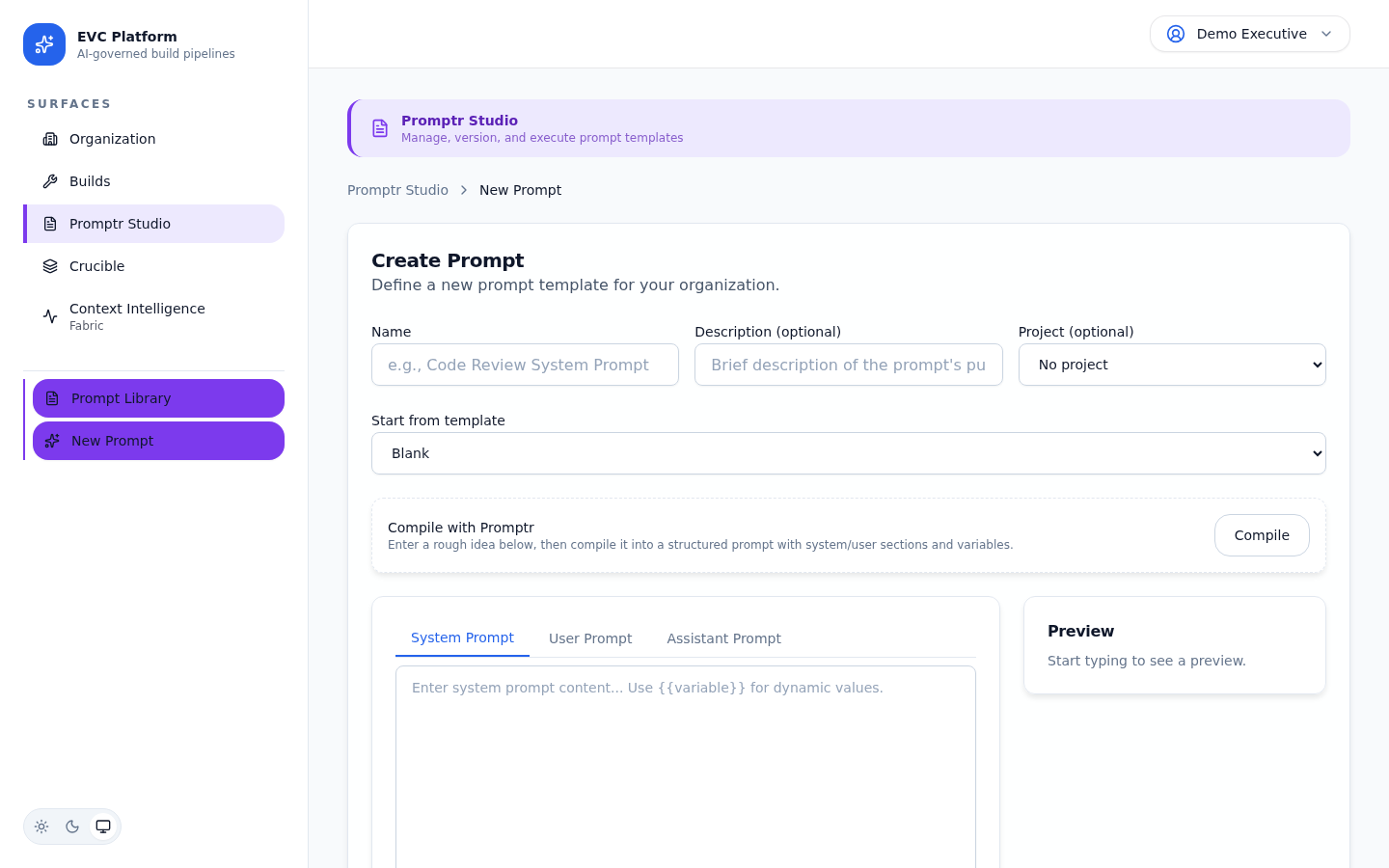The height and width of the screenshot is (868, 1389).
Task: Select system theme monitor toggle
Action: [x=103, y=827]
